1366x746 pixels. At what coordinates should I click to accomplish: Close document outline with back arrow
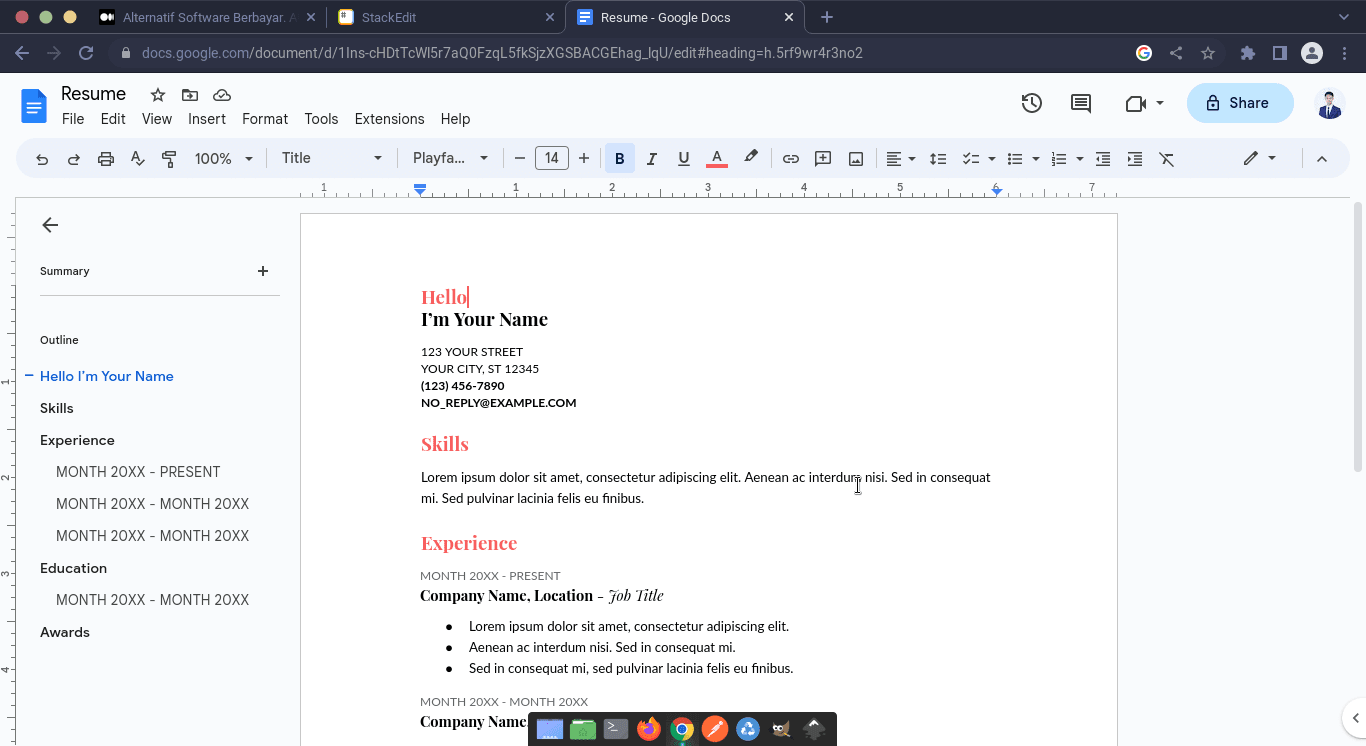click(x=50, y=225)
